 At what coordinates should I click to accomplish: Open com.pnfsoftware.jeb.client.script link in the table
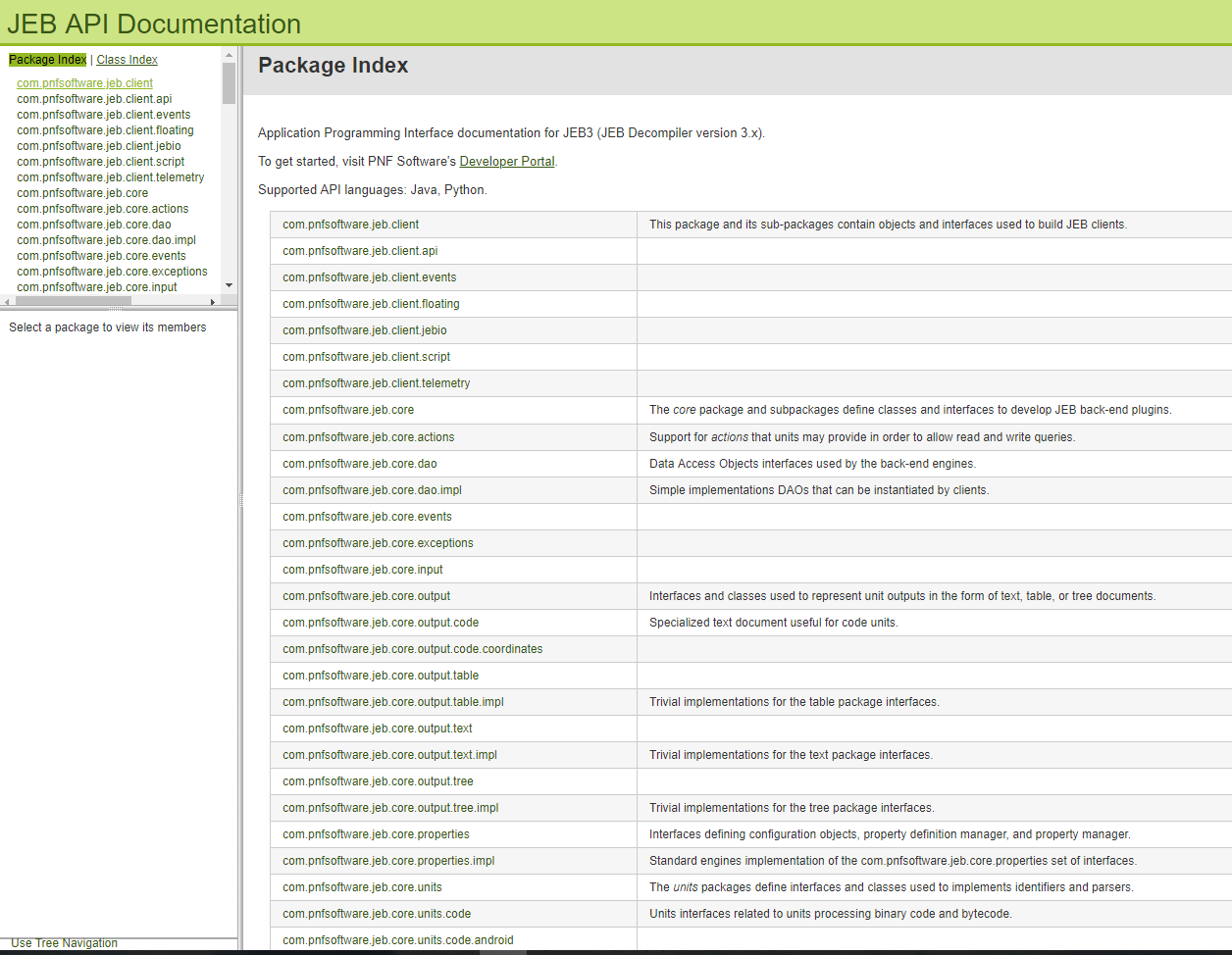coord(367,357)
